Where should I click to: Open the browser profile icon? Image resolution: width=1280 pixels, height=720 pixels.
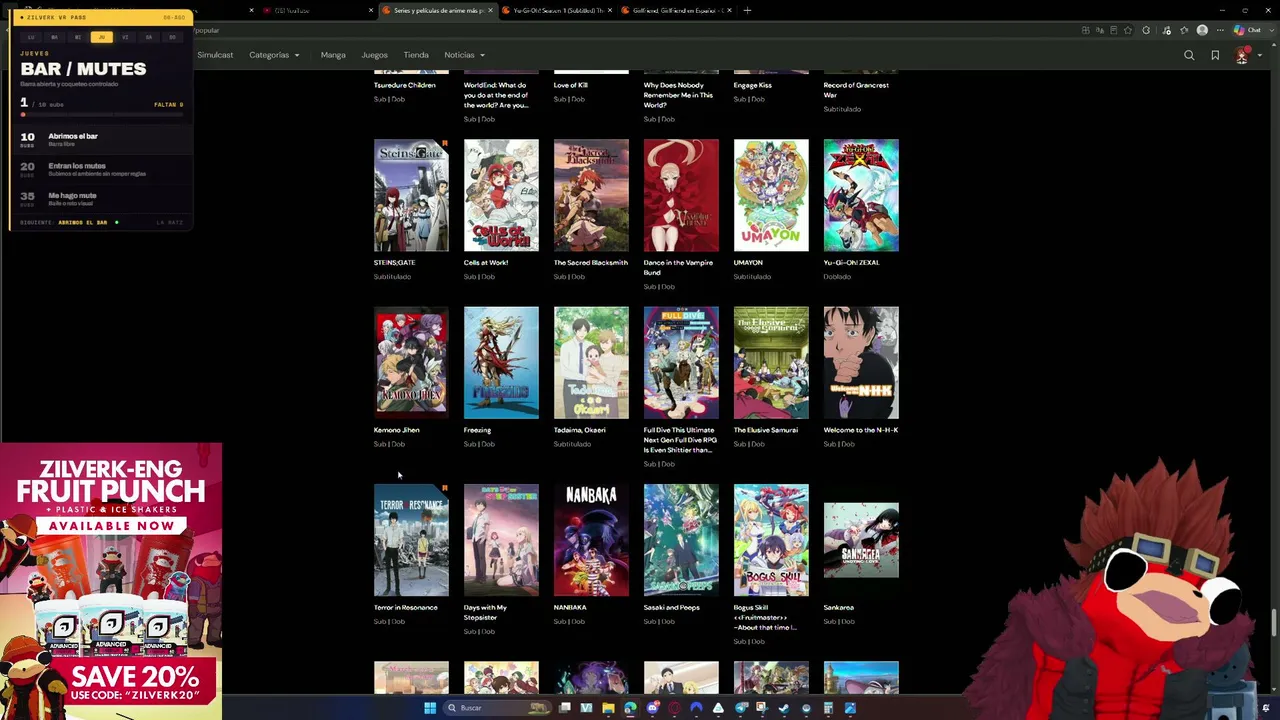1202,30
